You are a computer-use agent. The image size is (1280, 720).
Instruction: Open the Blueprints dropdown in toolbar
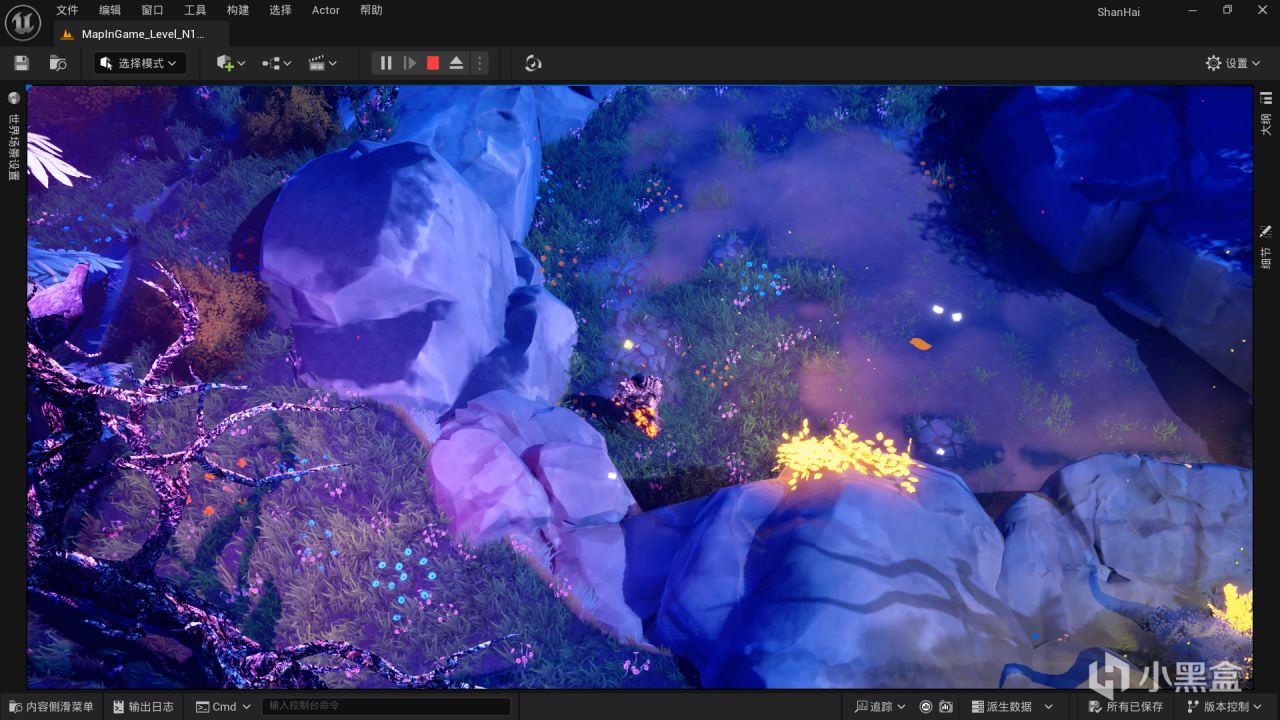pyautogui.click(x=276, y=63)
